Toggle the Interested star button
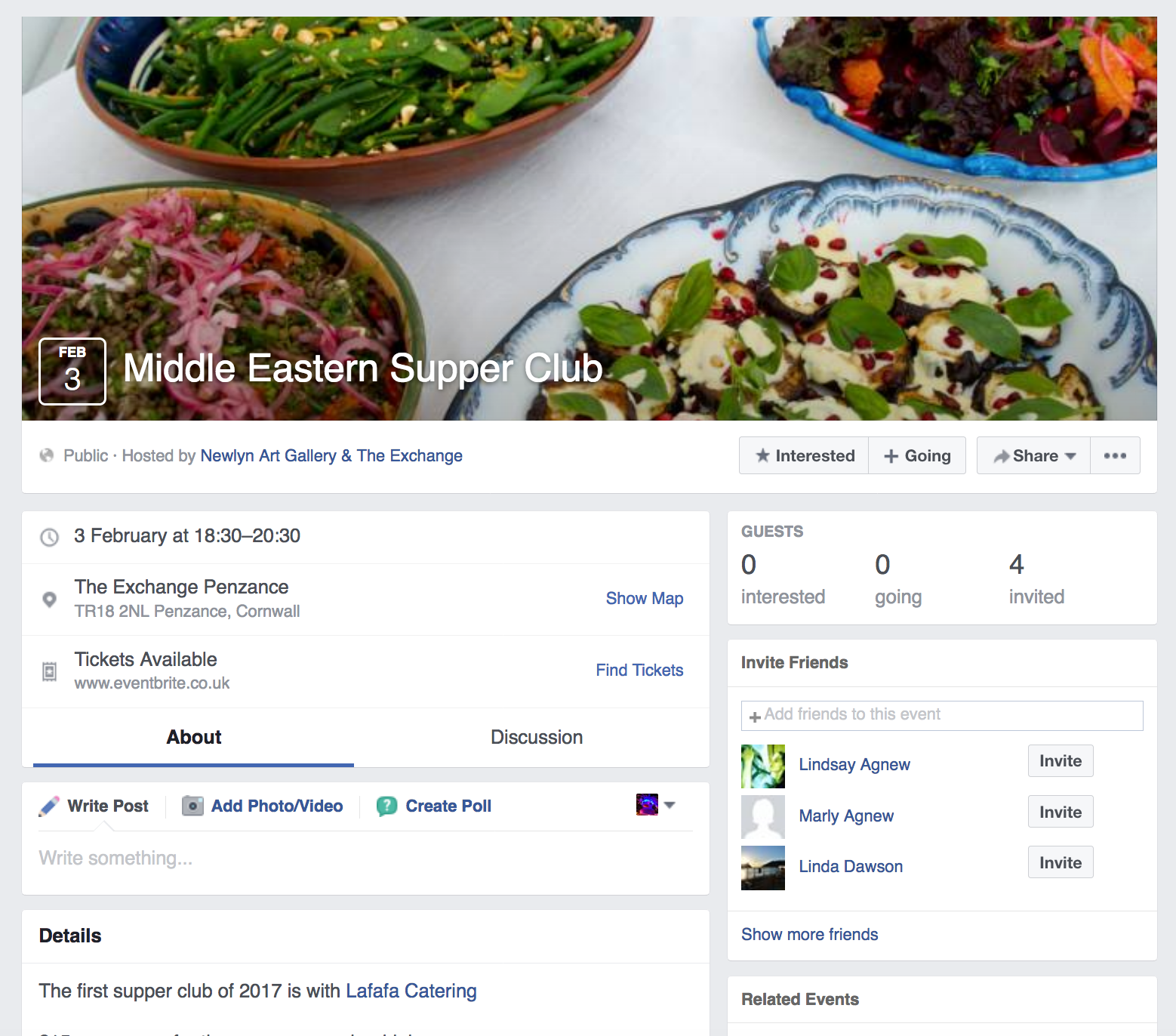The height and width of the screenshot is (1036, 1176). click(x=804, y=456)
